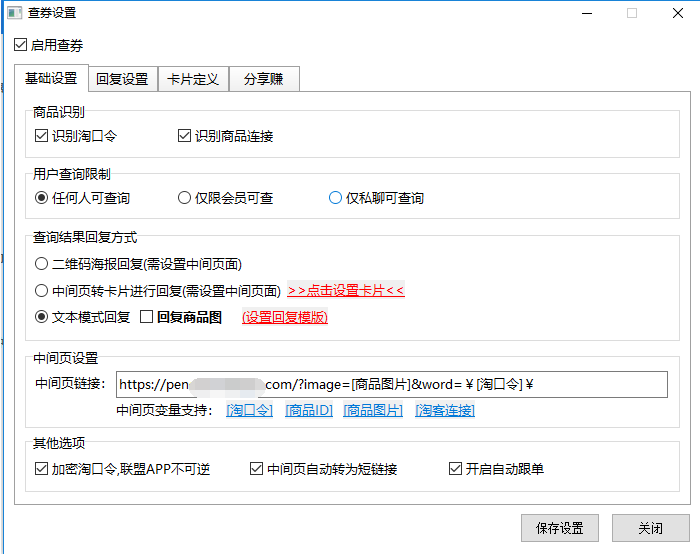Disable 开启自动跟单 checkbox
The width and height of the screenshot is (700, 554).
coord(456,469)
